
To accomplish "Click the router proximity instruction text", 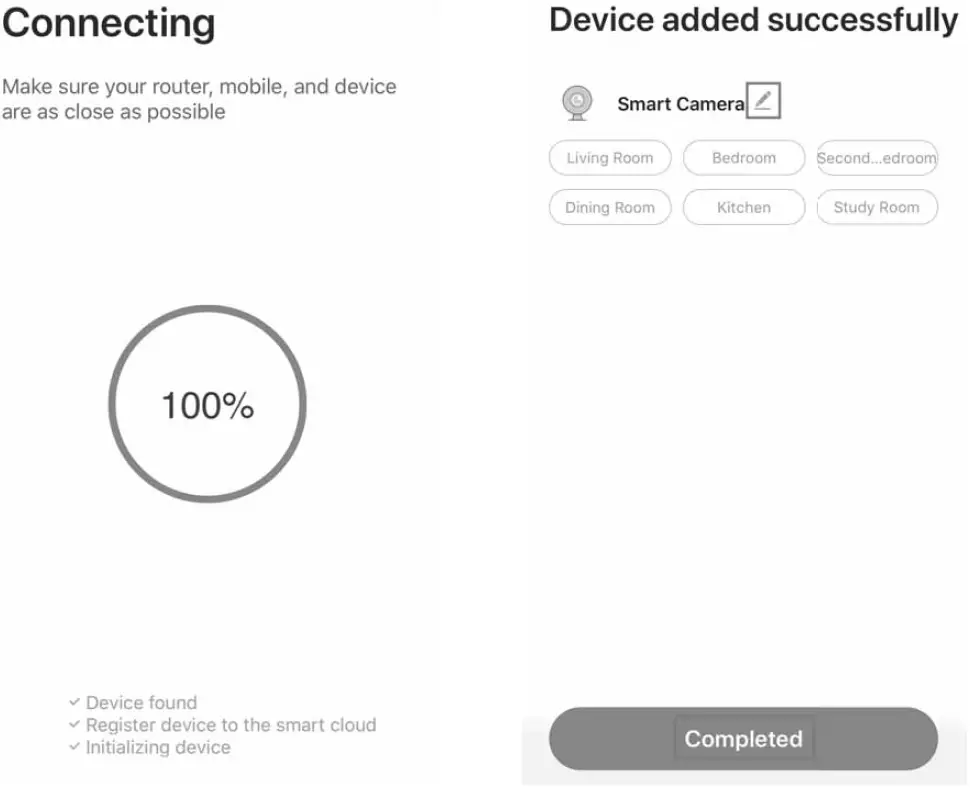I will 199,99.
